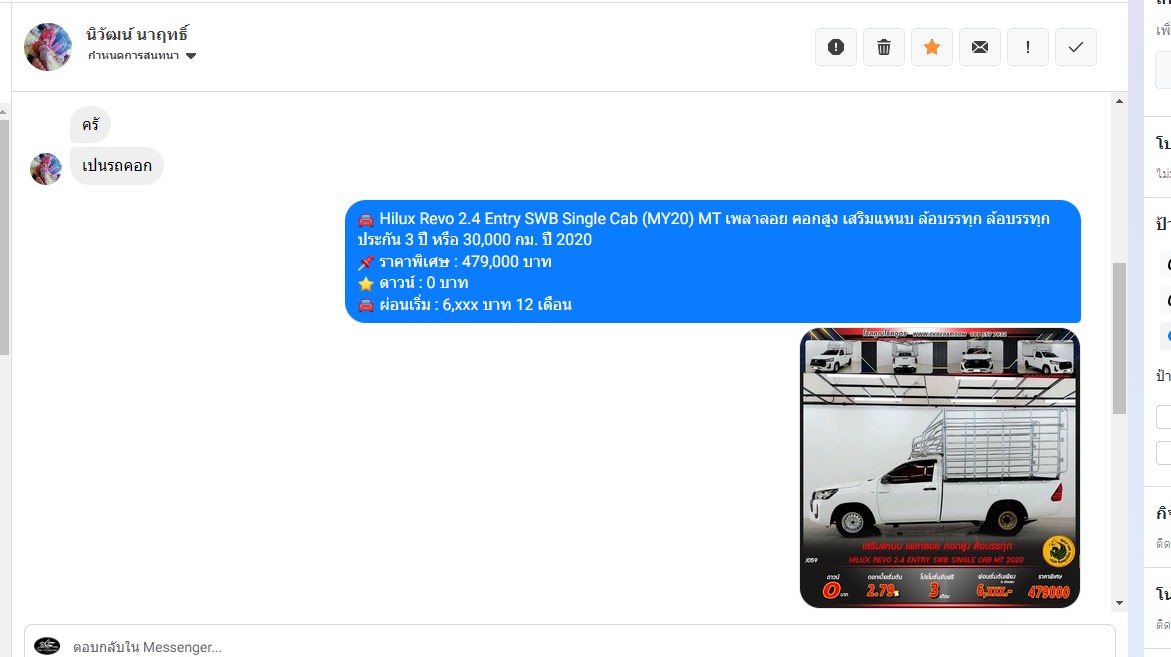Image resolution: width=1171 pixels, height=657 pixels.
Task: Mark as unread using the envelope icon
Action: tap(980, 47)
